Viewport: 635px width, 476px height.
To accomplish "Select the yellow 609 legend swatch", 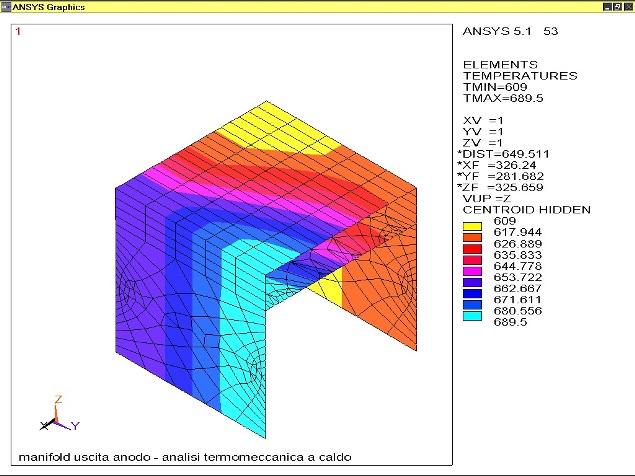I will click(472, 226).
